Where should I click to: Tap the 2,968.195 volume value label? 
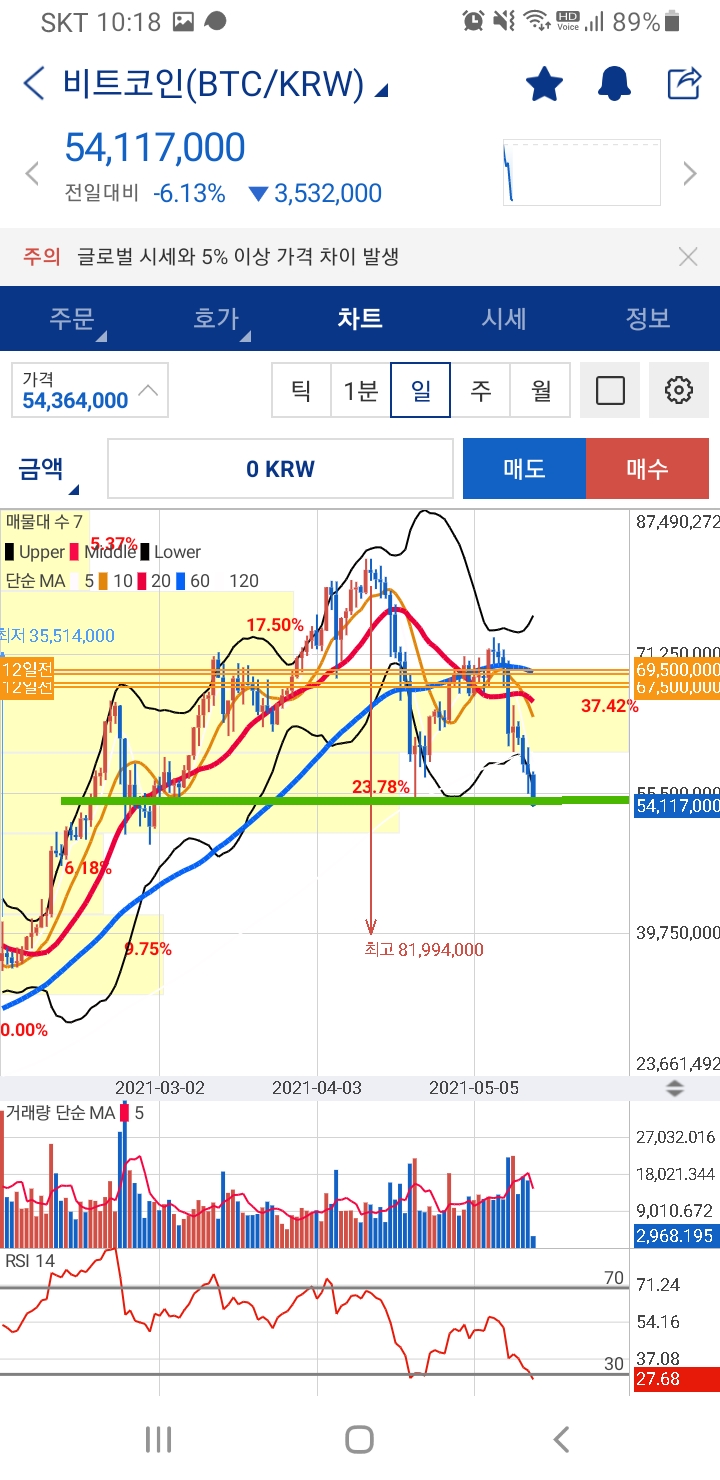coord(676,1236)
